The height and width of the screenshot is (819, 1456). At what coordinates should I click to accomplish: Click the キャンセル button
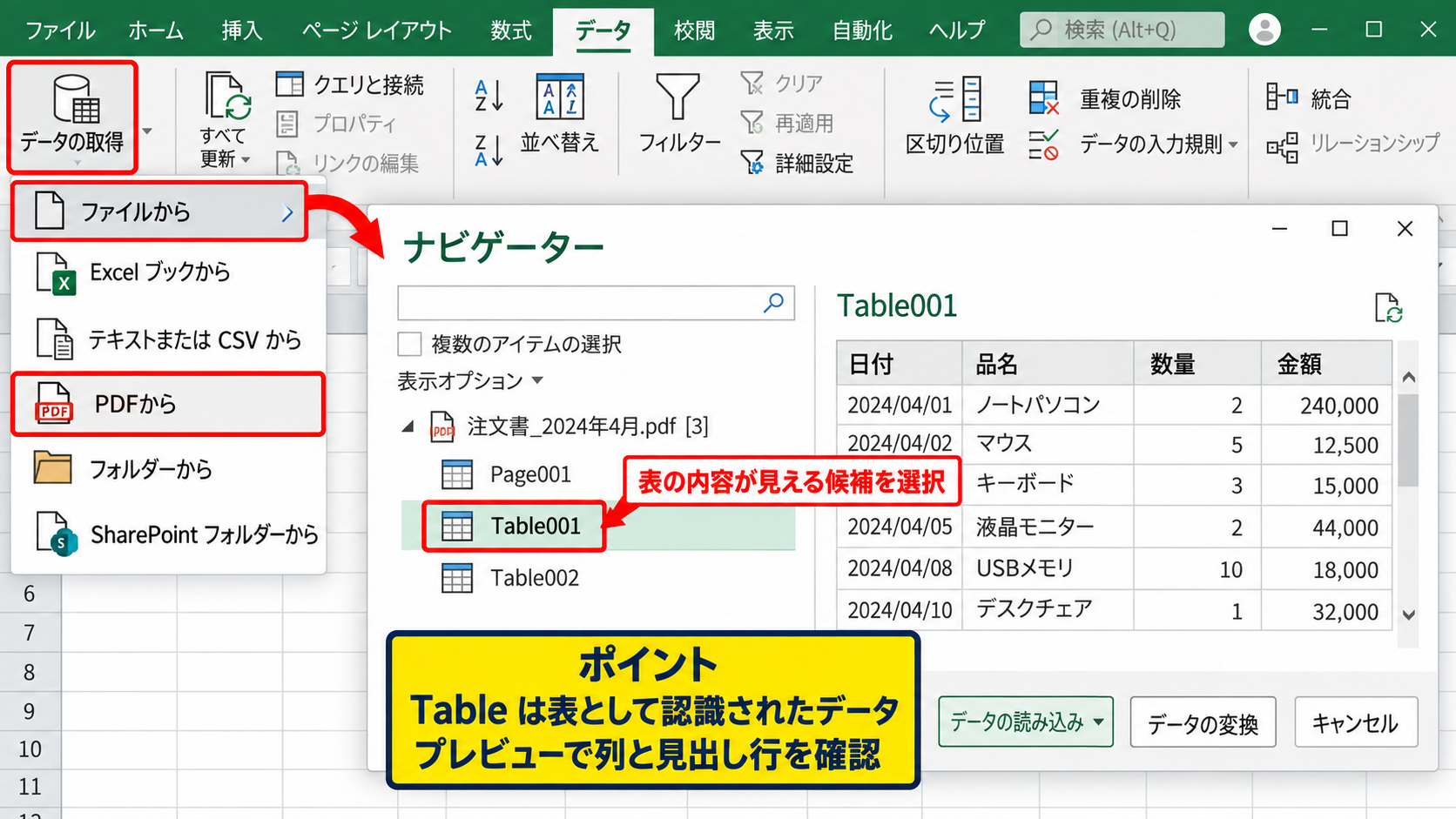[1356, 722]
